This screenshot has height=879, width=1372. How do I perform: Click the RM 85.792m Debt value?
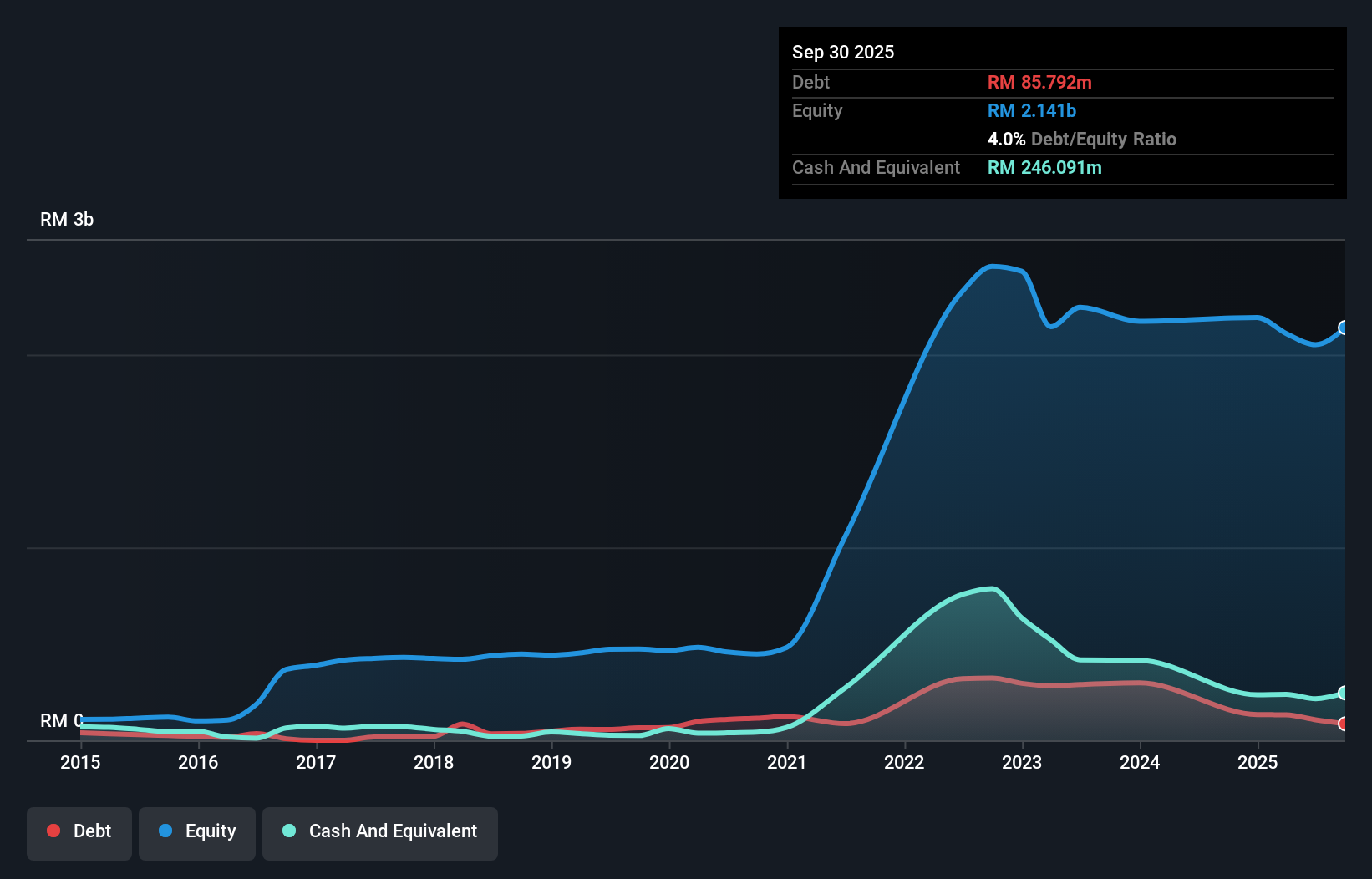click(x=1039, y=82)
